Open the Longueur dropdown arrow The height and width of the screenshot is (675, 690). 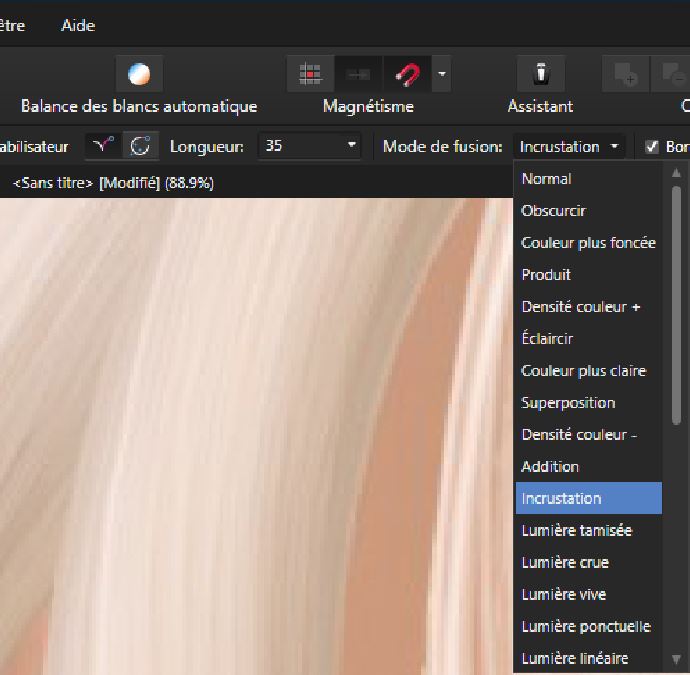click(x=352, y=145)
